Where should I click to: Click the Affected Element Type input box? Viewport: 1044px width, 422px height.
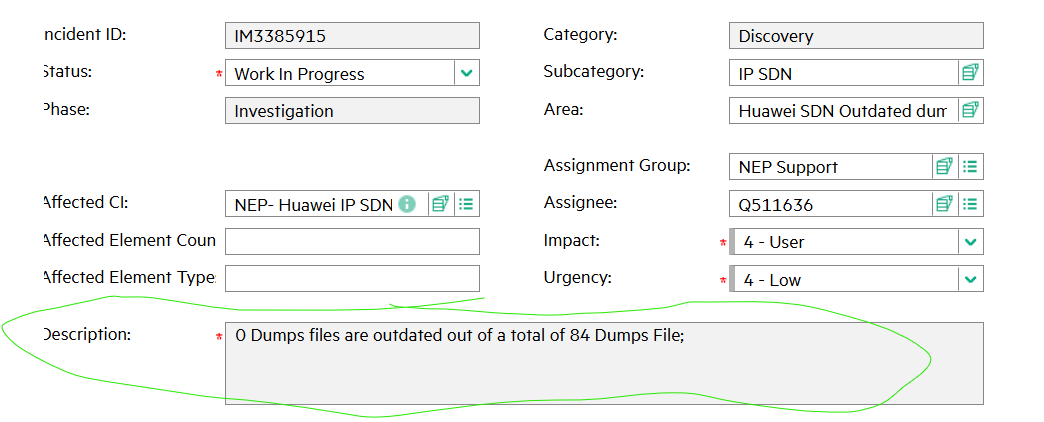[x=352, y=279]
